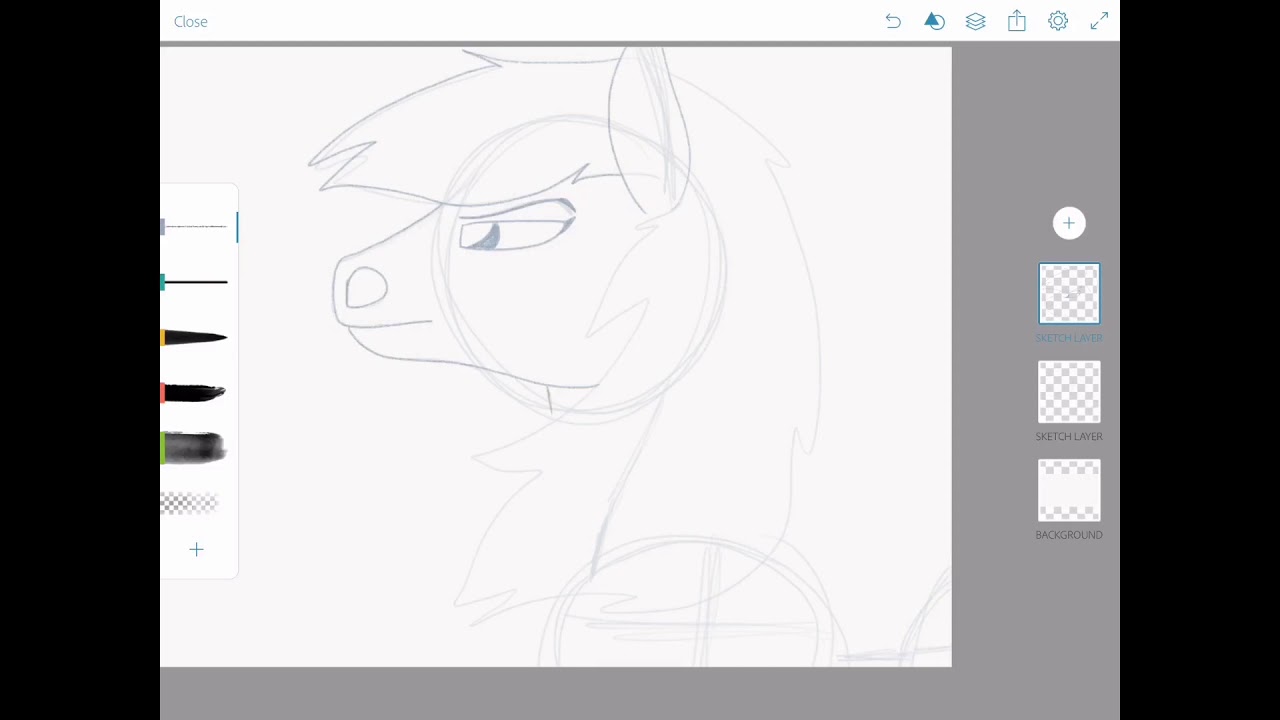The image size is (1280, 720).
Task: Select the top active sketch layer thumbnail
Action: pos(1069,294)
